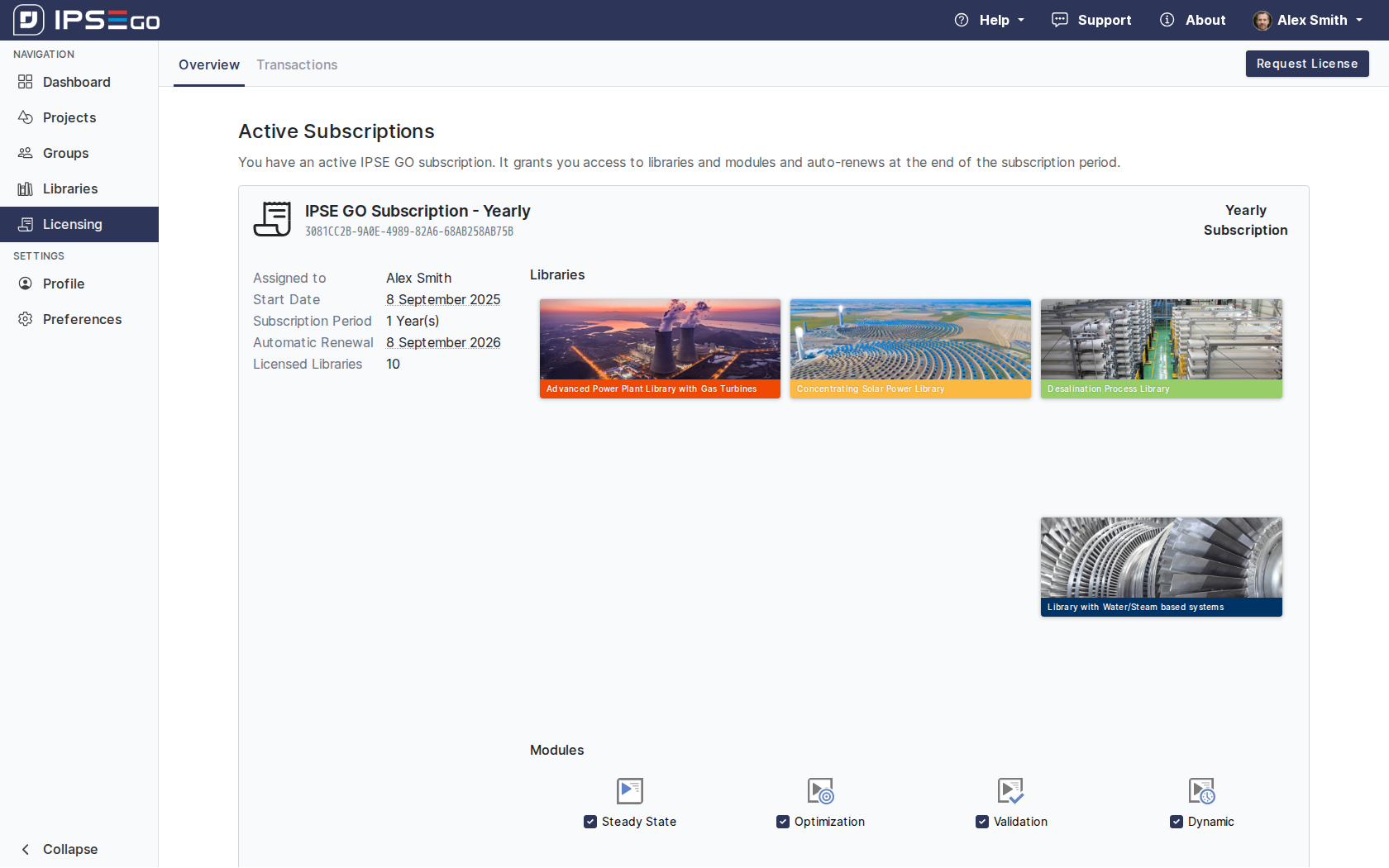Screen dimensions: 1389x868
Task: Open the Libraries navigation item
Action: pos(69,188)
